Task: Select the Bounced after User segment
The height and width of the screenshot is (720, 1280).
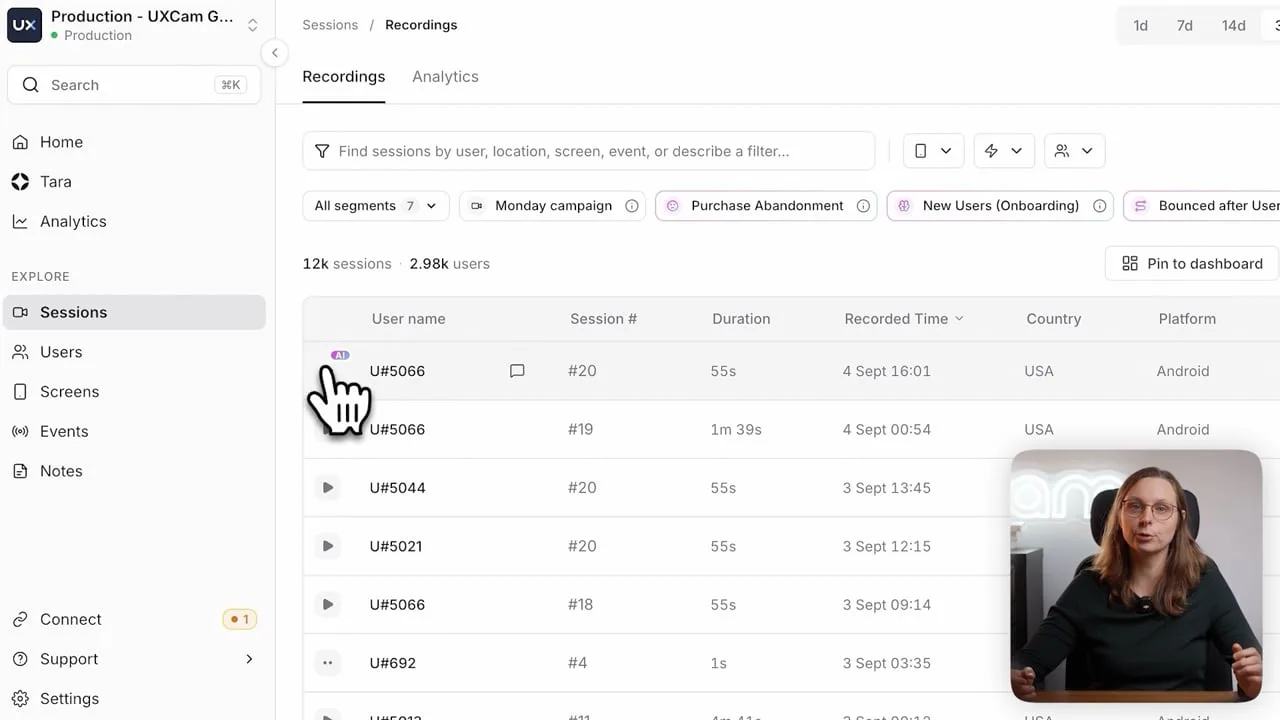Action: click(x=1202, y=206)
